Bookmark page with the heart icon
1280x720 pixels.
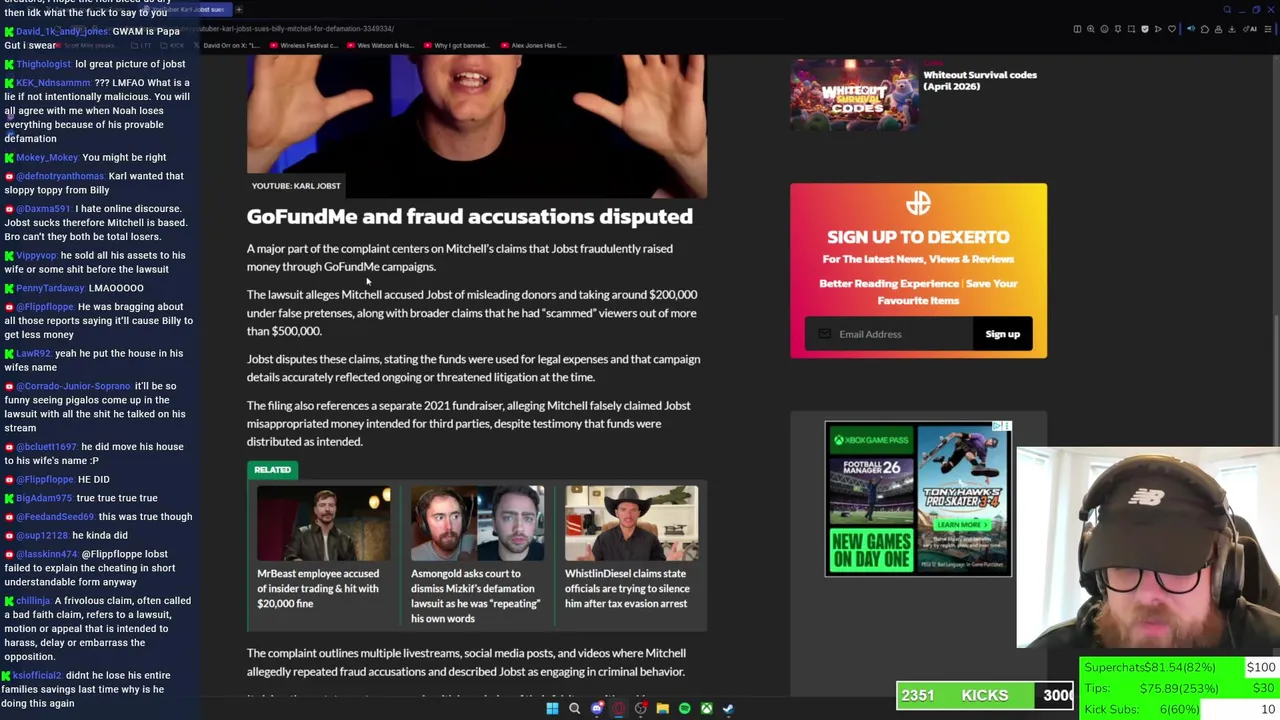pos(1172,29)
